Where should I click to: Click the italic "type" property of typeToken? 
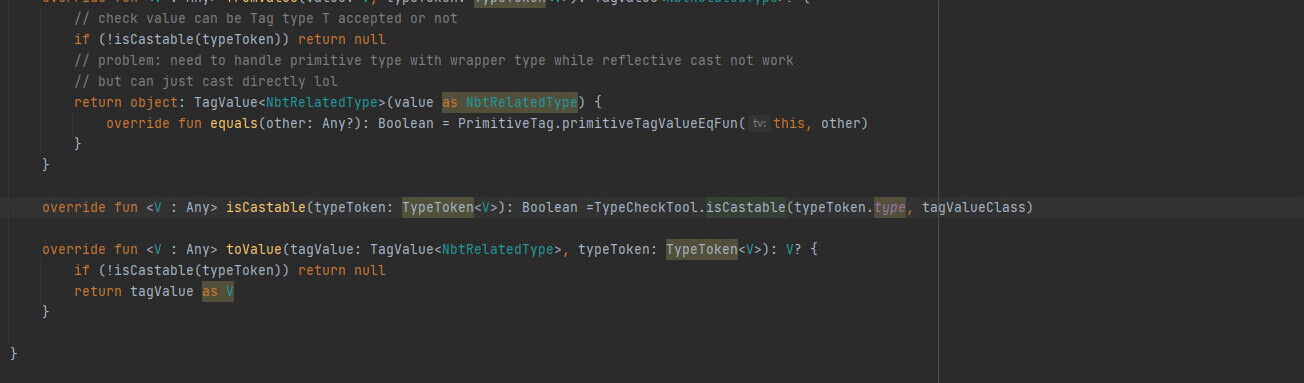(889, 207)
